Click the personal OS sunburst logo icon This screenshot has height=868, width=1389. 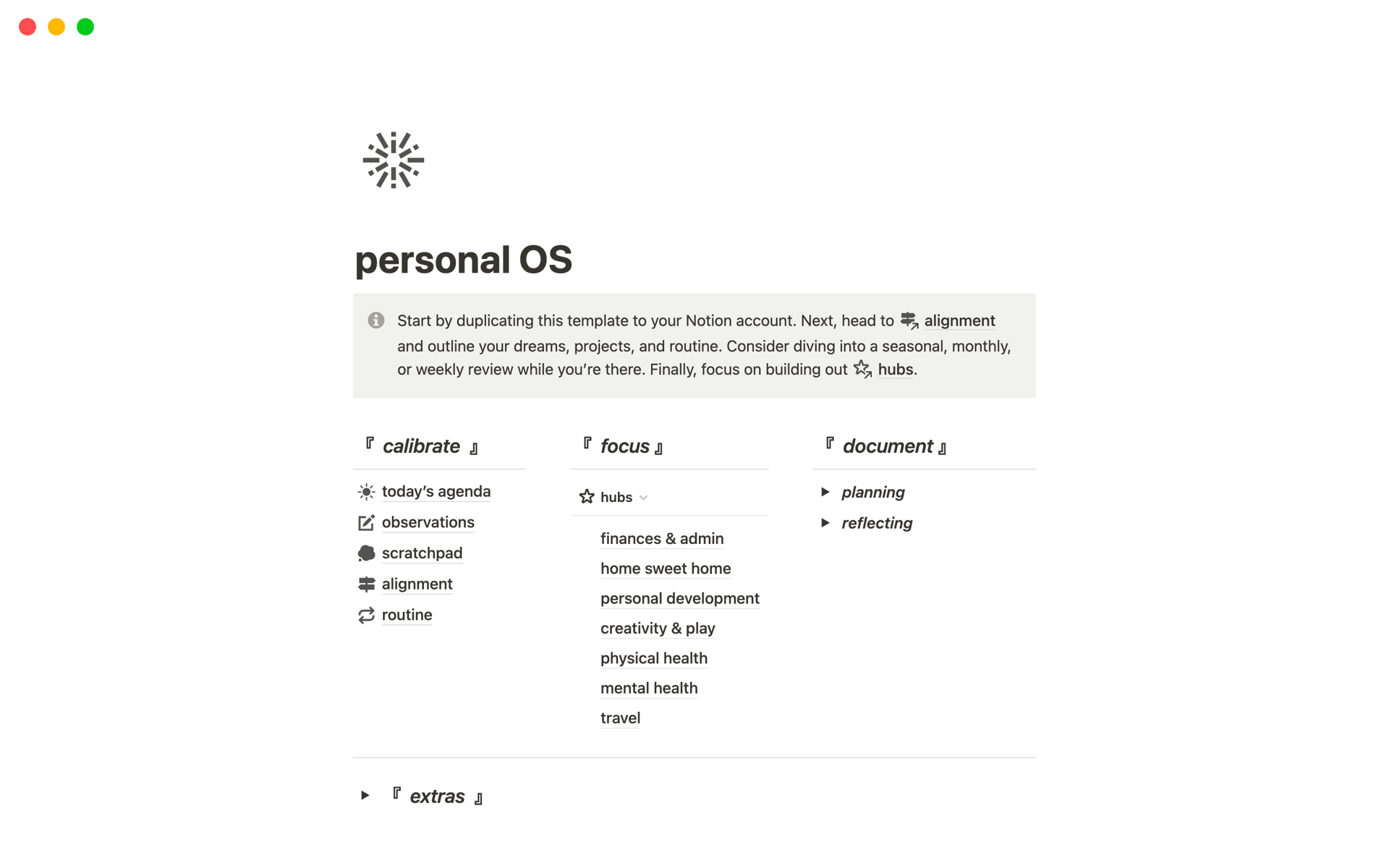coord(393,159)
